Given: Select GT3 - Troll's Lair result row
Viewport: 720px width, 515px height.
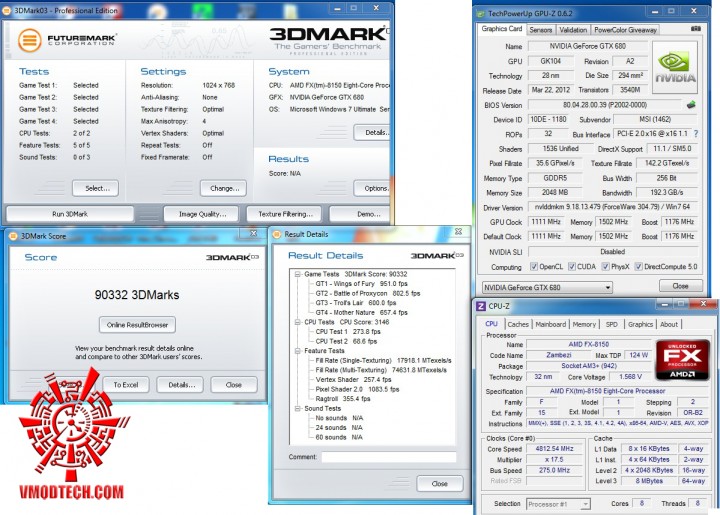Looking at the screenshot, I should click(355, 303).
